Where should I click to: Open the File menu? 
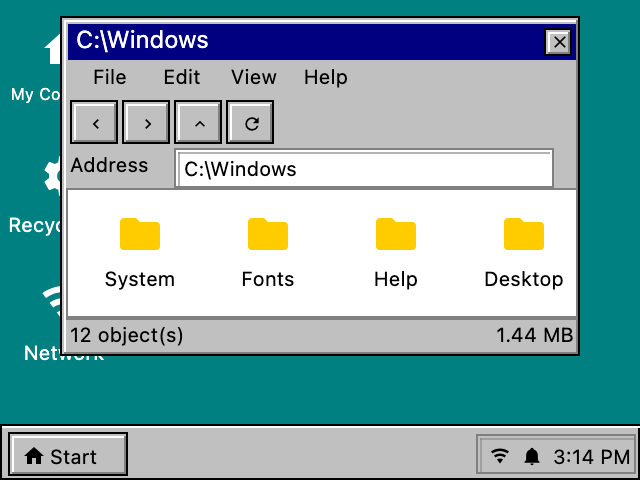[110, 77]
